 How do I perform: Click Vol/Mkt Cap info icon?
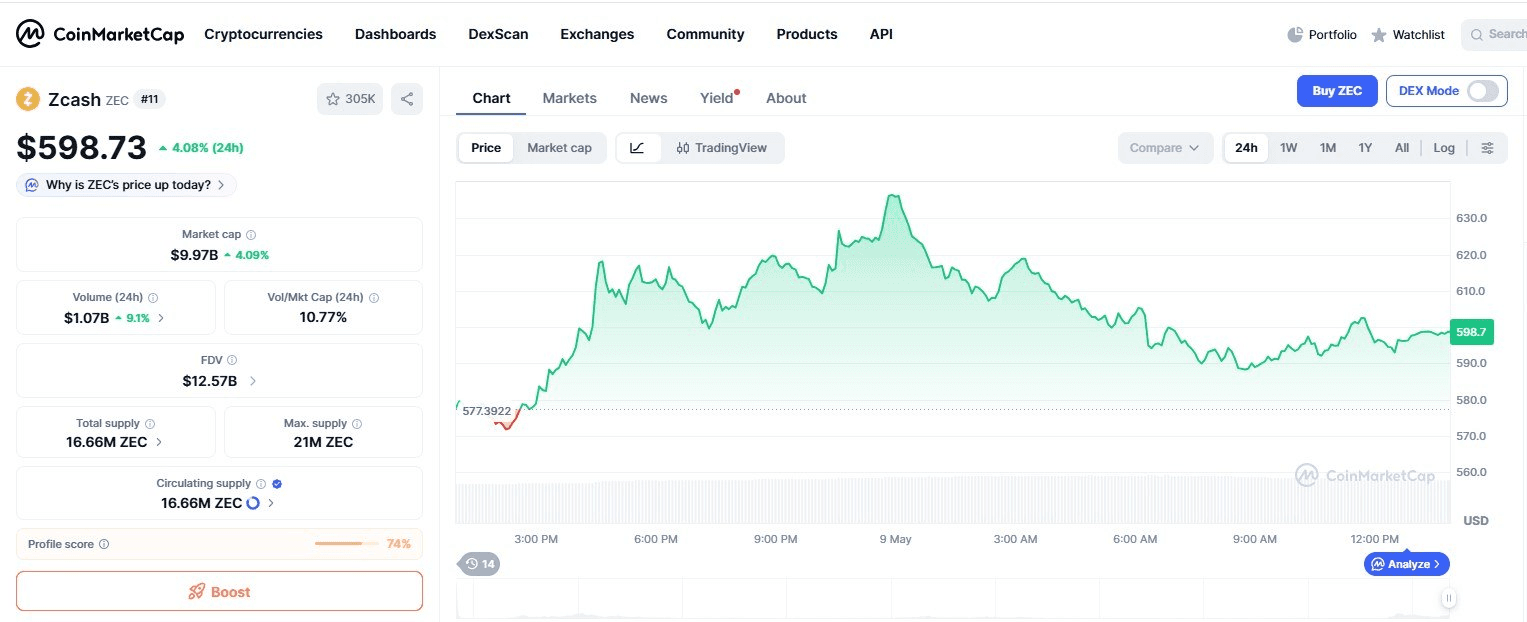click(374, 297)
